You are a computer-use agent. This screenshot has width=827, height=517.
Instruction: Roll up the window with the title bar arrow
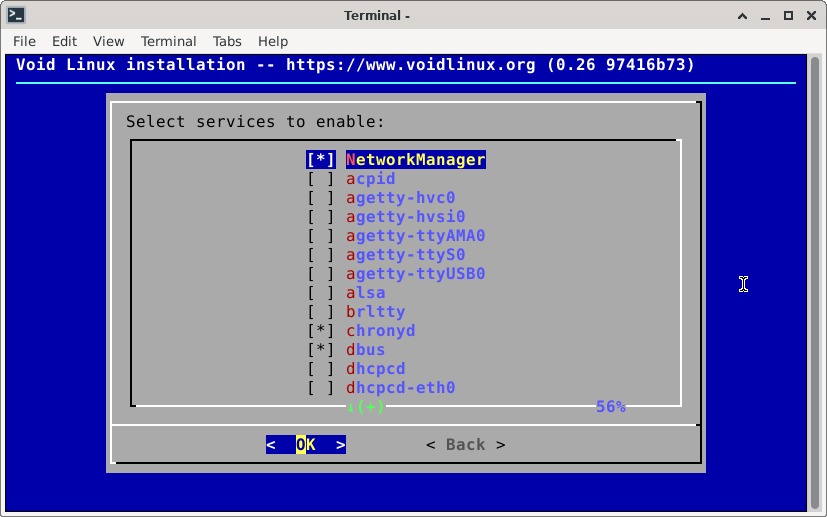pos(742,15)
